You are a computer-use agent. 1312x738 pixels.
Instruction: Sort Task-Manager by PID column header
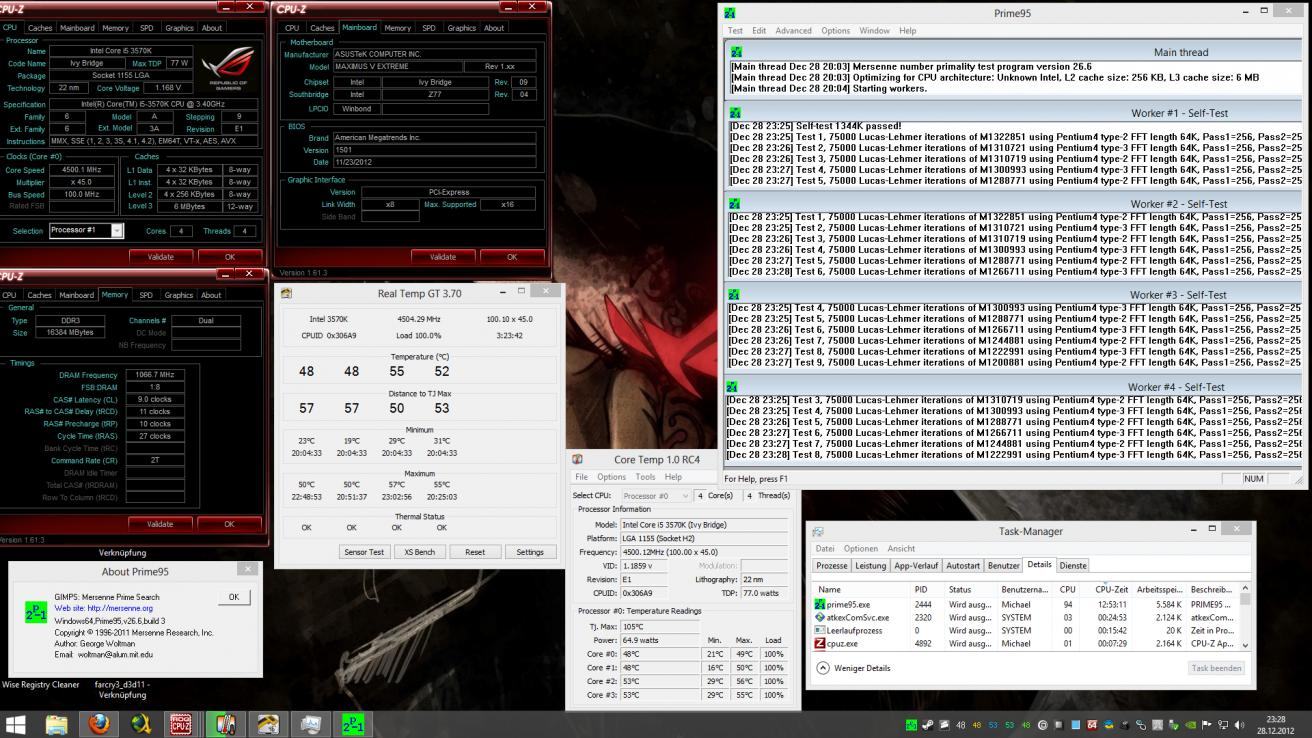tap(921, 589)
